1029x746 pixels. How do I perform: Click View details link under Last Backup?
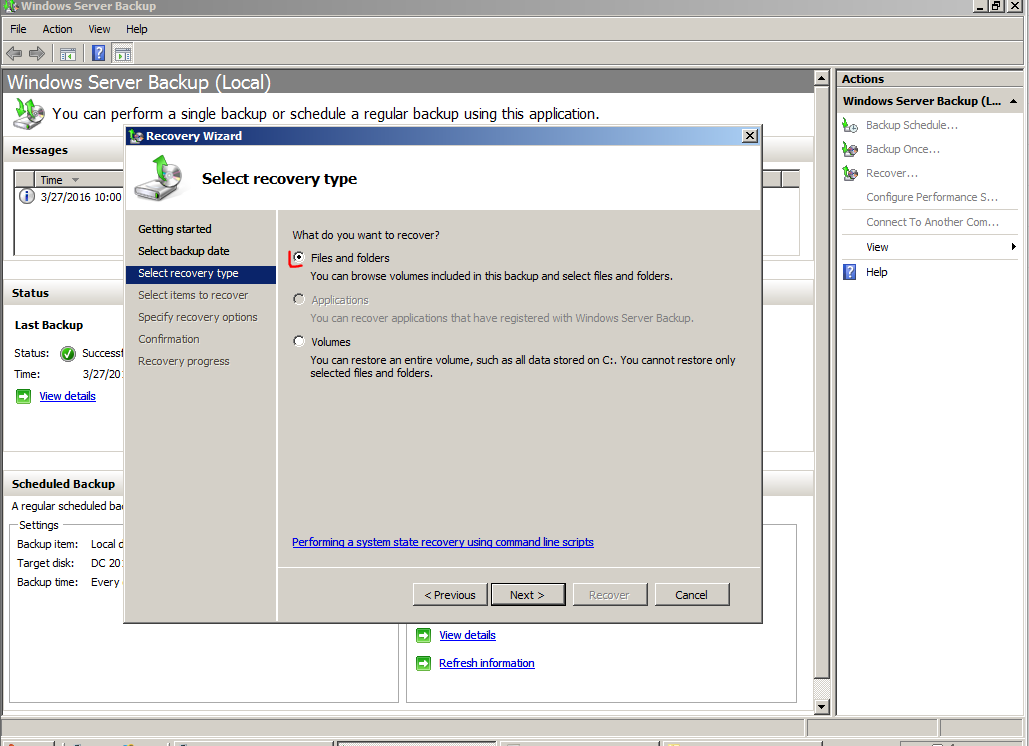68,396
